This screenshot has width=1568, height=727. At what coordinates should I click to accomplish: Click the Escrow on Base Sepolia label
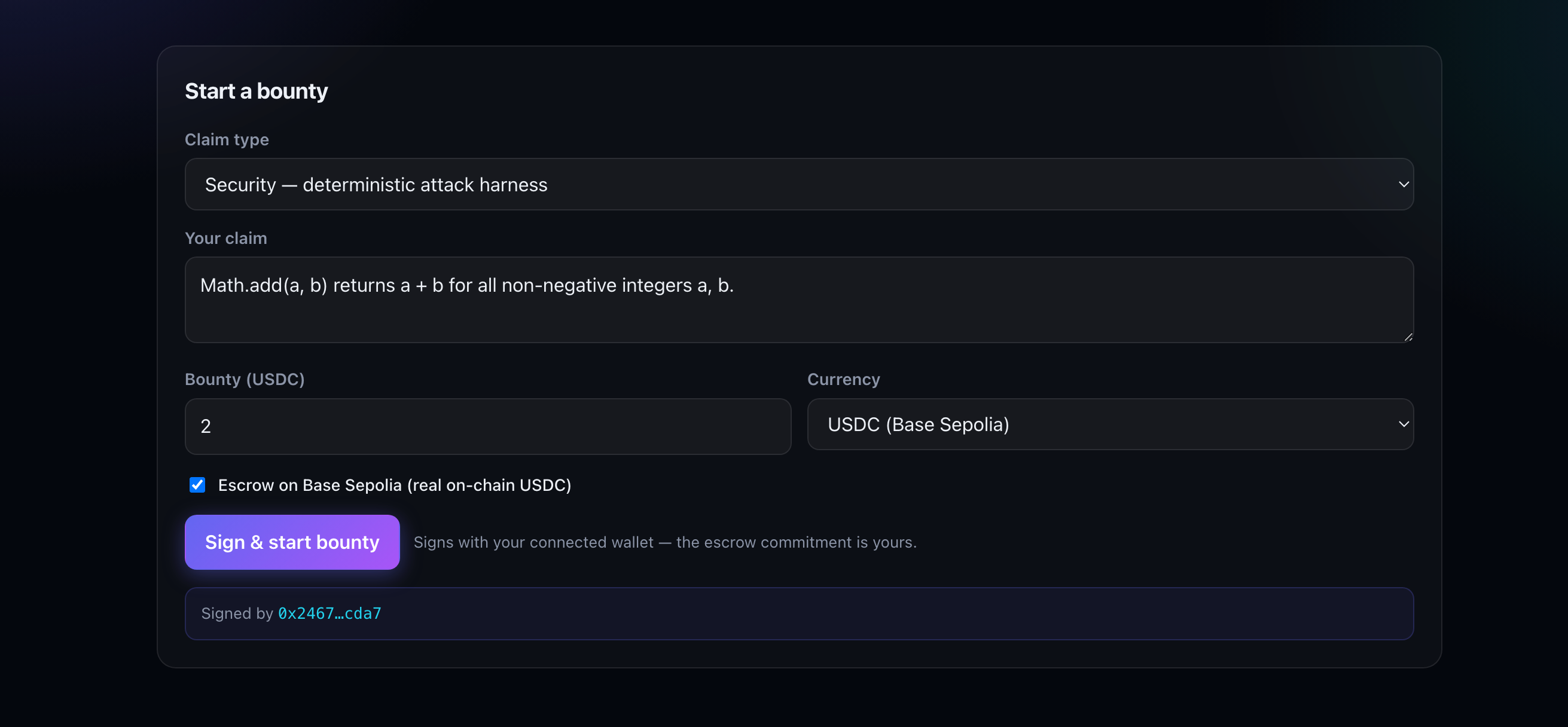(x=395, y=485)
